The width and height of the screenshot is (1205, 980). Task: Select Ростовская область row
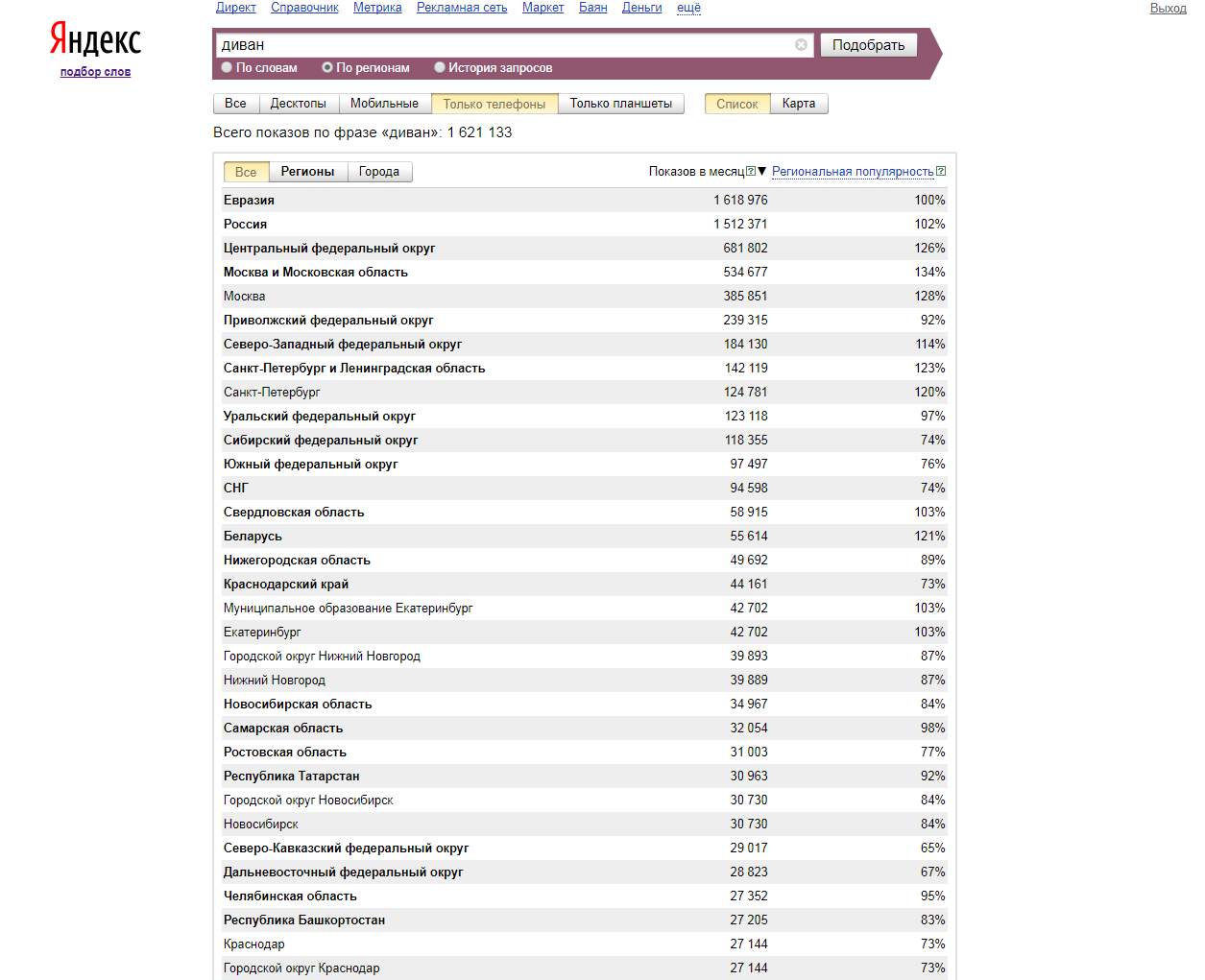pos(585,752)
